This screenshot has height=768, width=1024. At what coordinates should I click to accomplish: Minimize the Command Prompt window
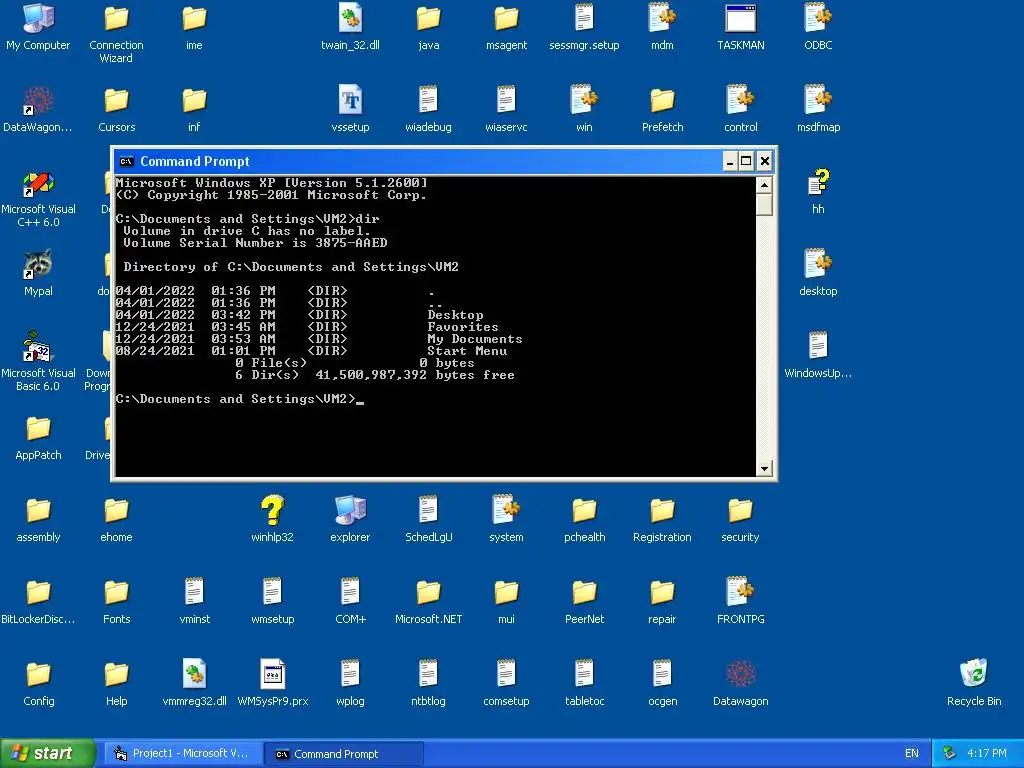pyautogui.click(x=730, y=161)
